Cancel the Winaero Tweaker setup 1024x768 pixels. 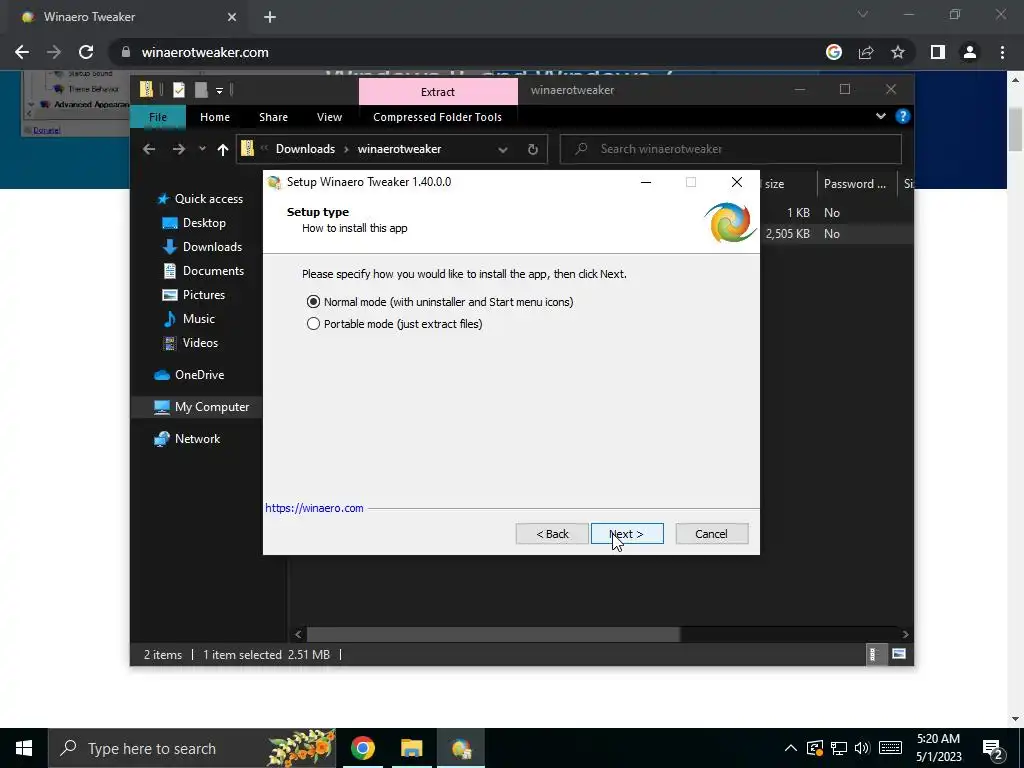(711, 534)
